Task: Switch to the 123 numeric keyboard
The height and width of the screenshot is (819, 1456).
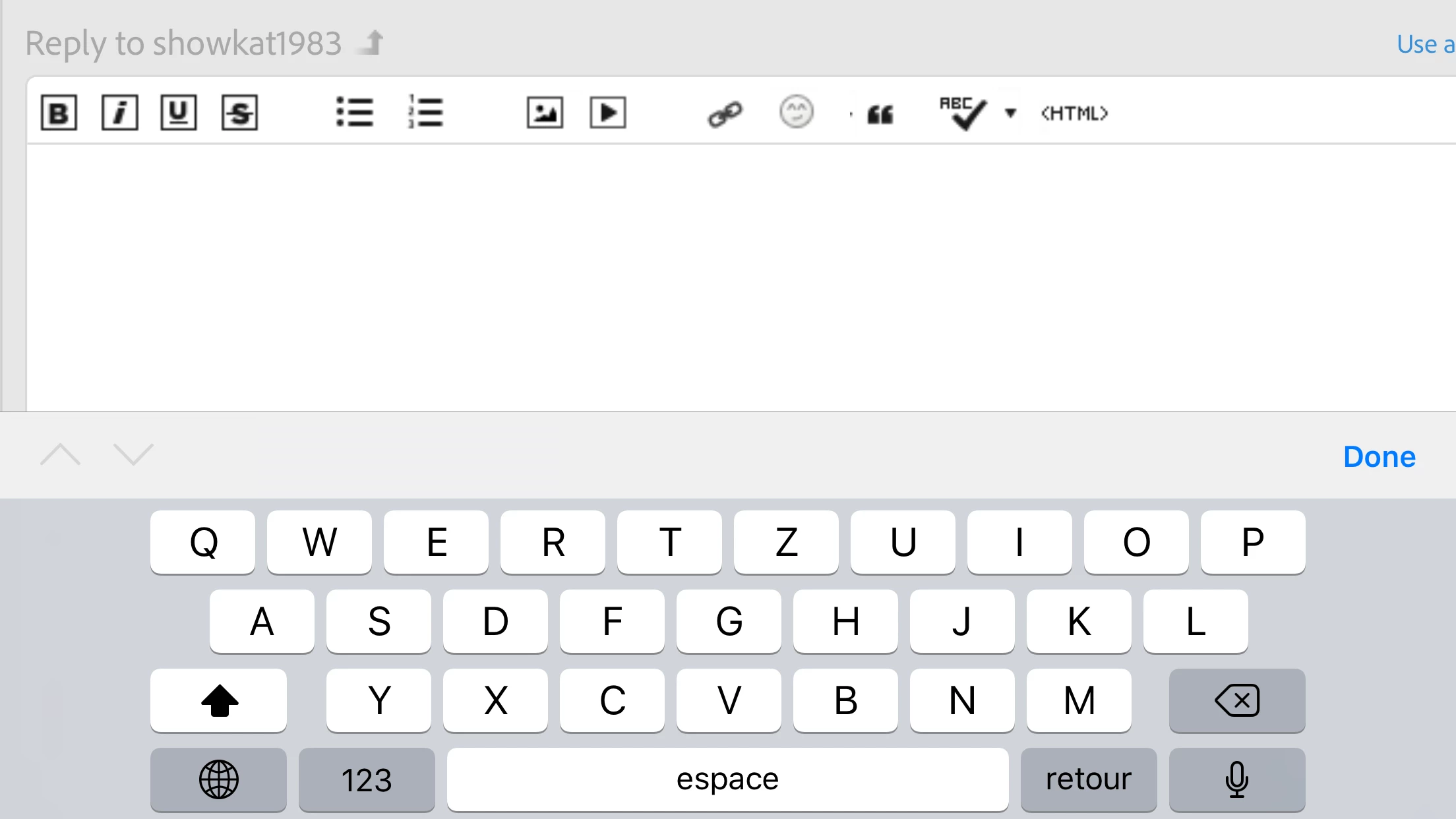Action: 367,779
